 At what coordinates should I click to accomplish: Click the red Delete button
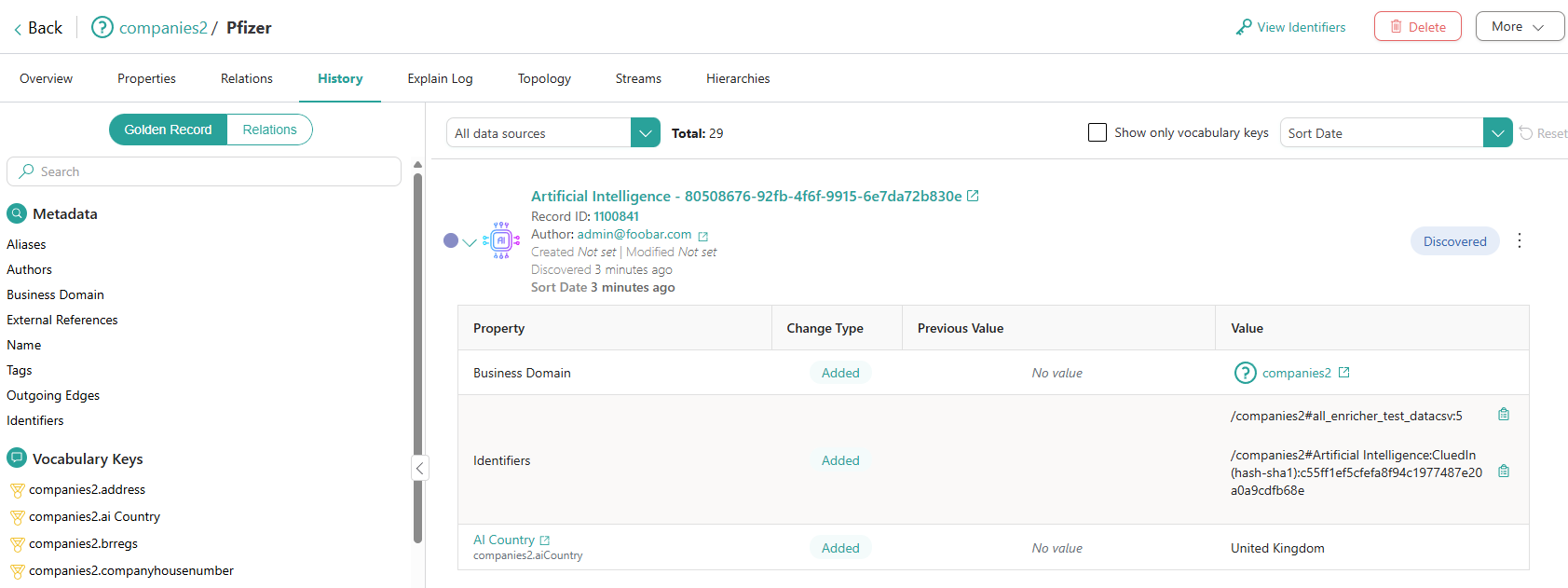1417,27
